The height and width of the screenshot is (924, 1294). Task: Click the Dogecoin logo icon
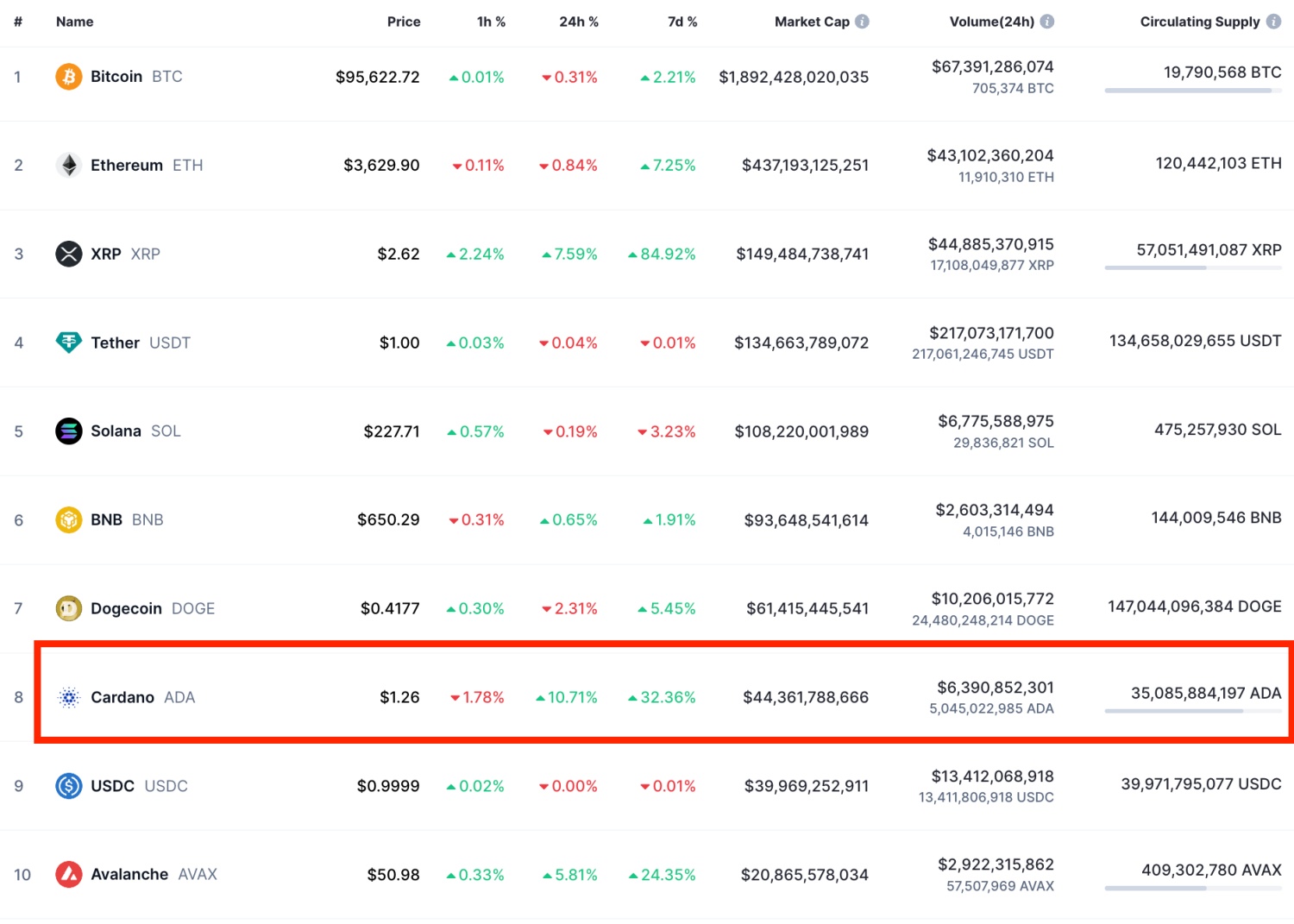click(69, 608)
